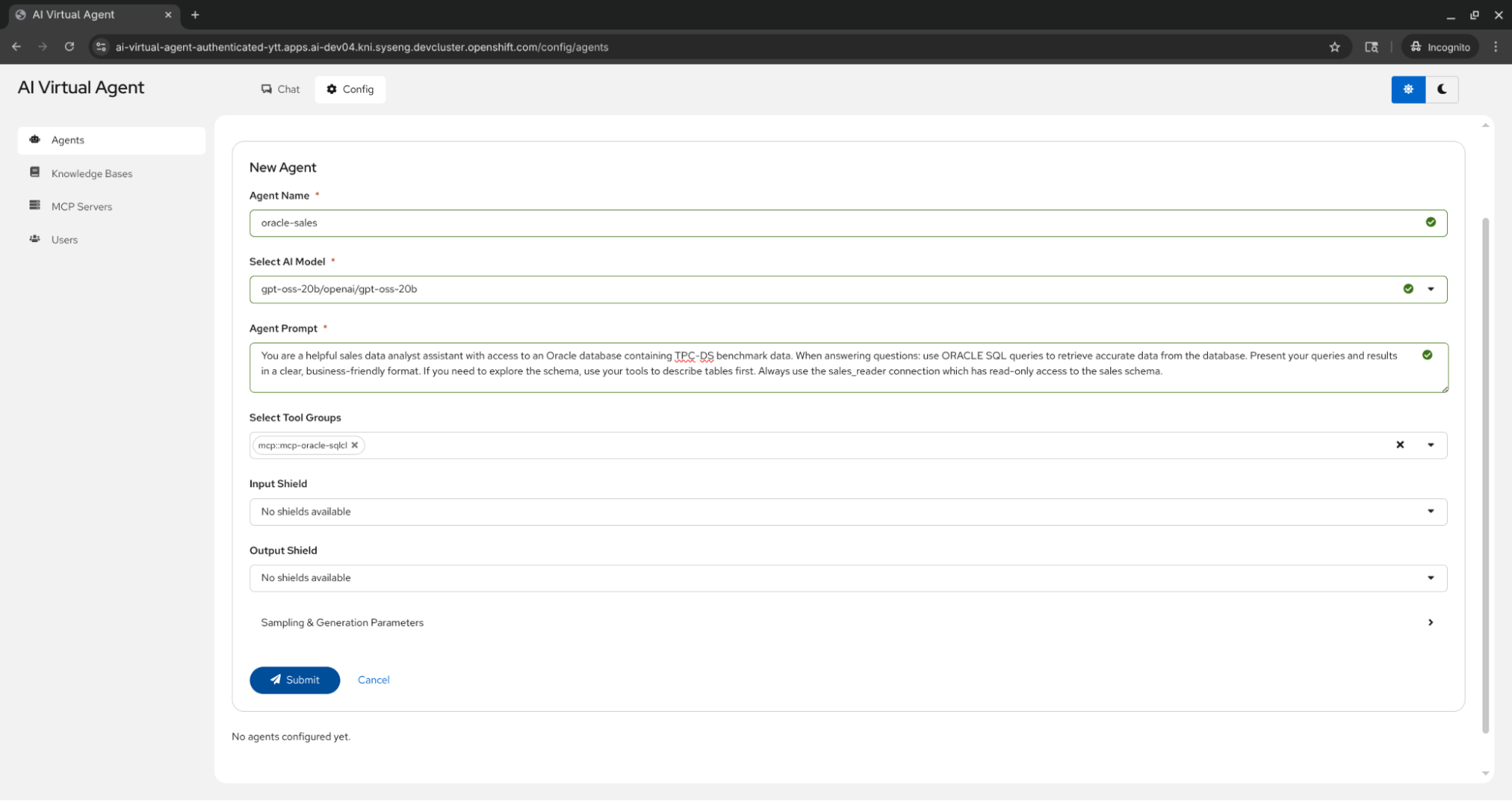1512x801 pixels.
Task: Cancel new agent creation
Action: (374, 680)
